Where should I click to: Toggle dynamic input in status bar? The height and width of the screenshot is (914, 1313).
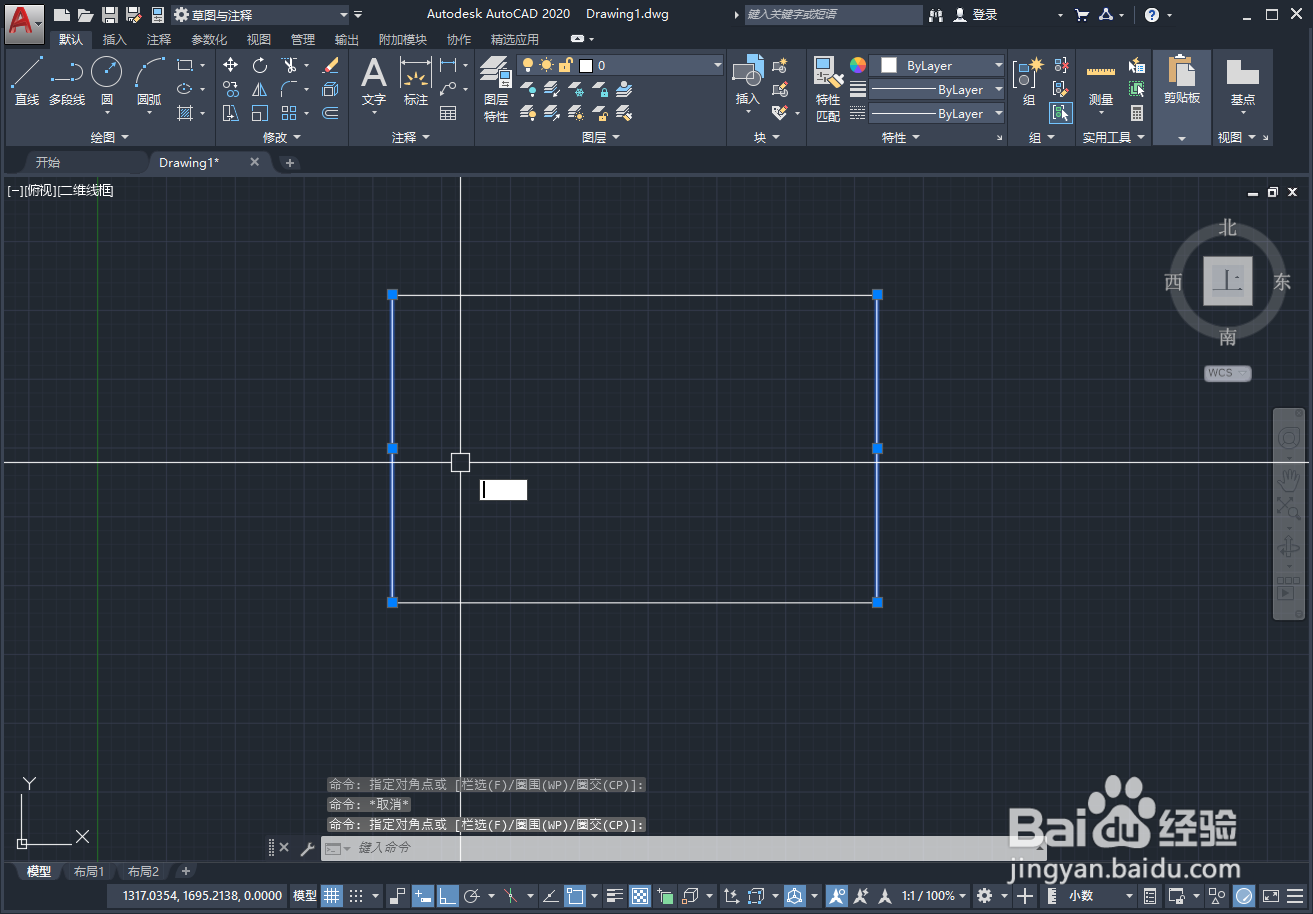click(x=422, y=896)
